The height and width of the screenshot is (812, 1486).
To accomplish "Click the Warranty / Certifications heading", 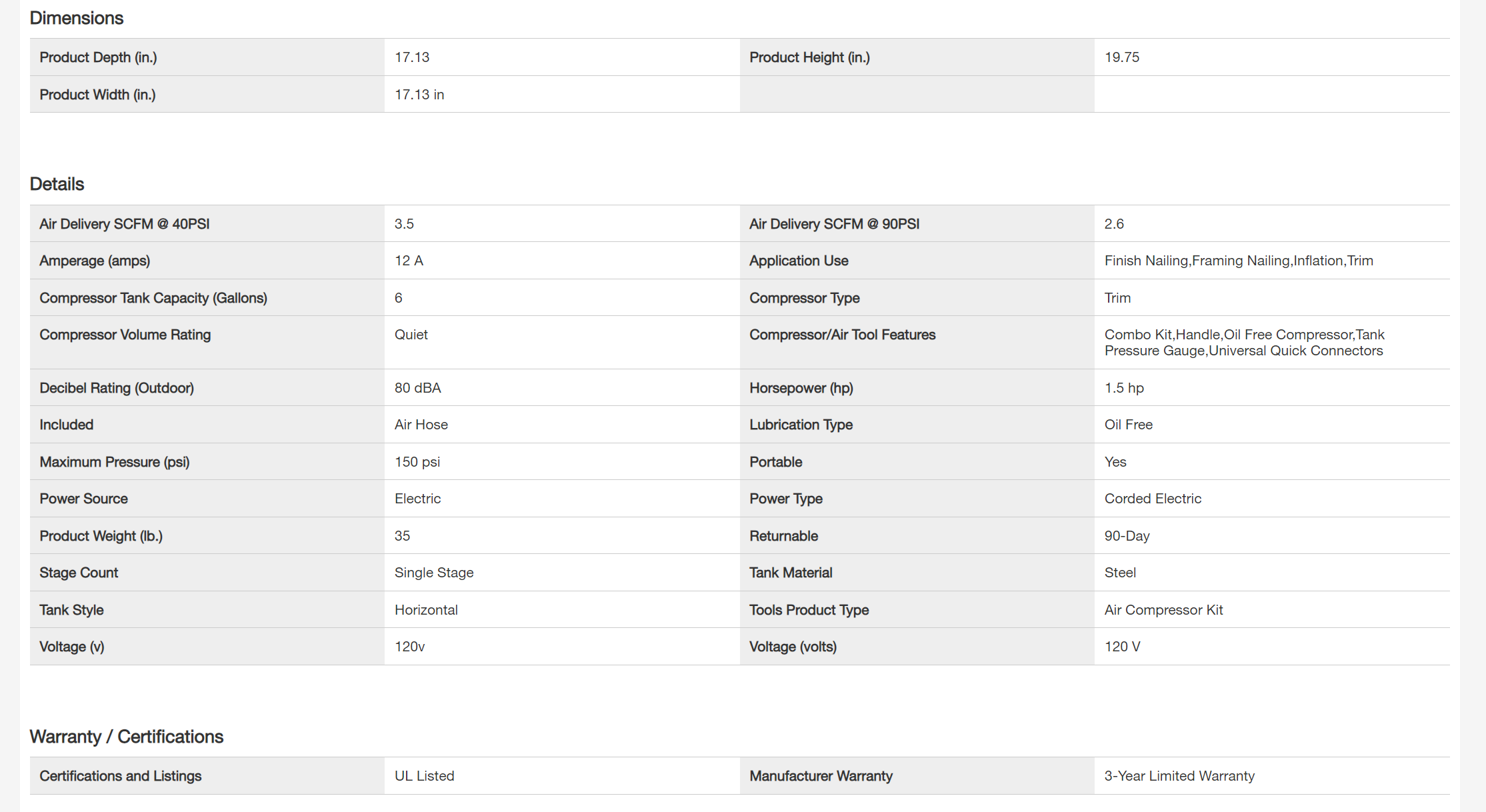I will pos(127,737).
